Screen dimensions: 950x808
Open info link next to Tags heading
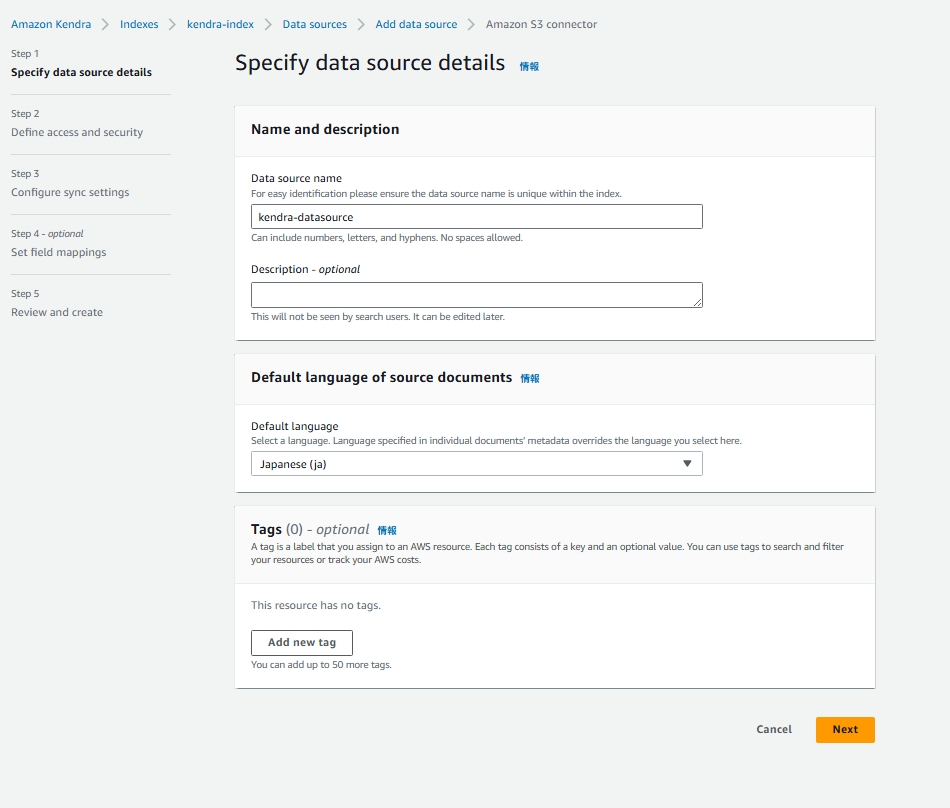(x=387, y=530)
